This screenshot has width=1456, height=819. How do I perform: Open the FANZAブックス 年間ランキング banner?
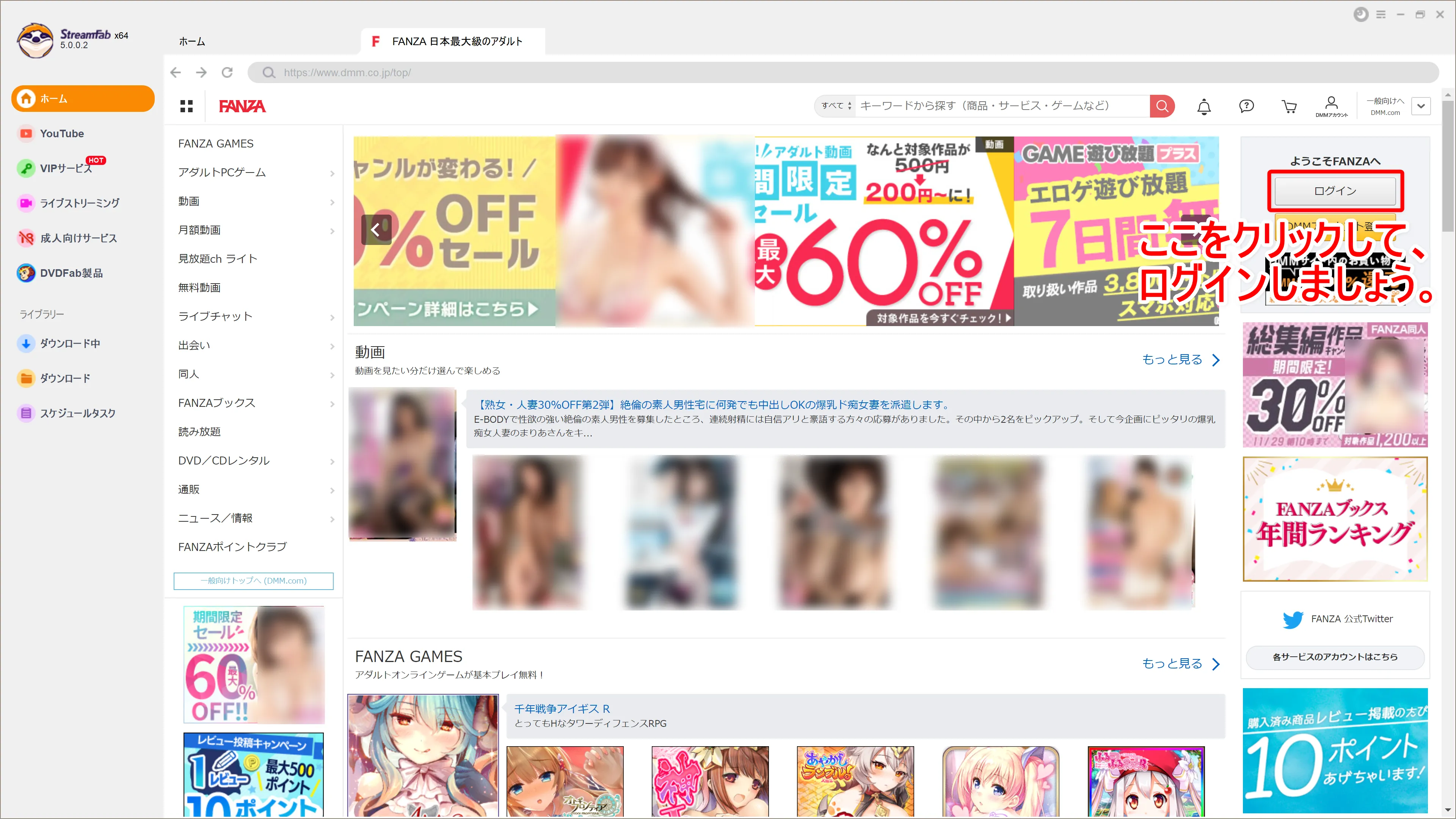1335,519
